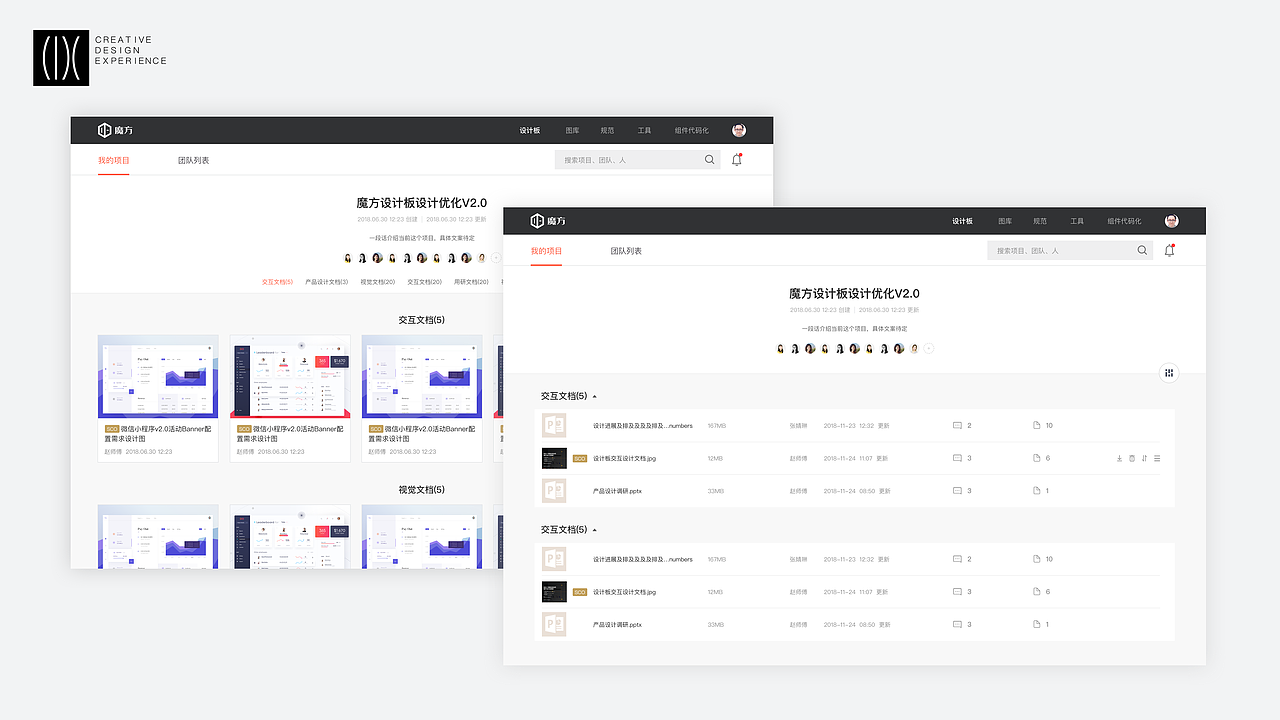Click the 魔方 logo in the front window
This screenshot has width=1280, height=720.
[x=548, y=221]
